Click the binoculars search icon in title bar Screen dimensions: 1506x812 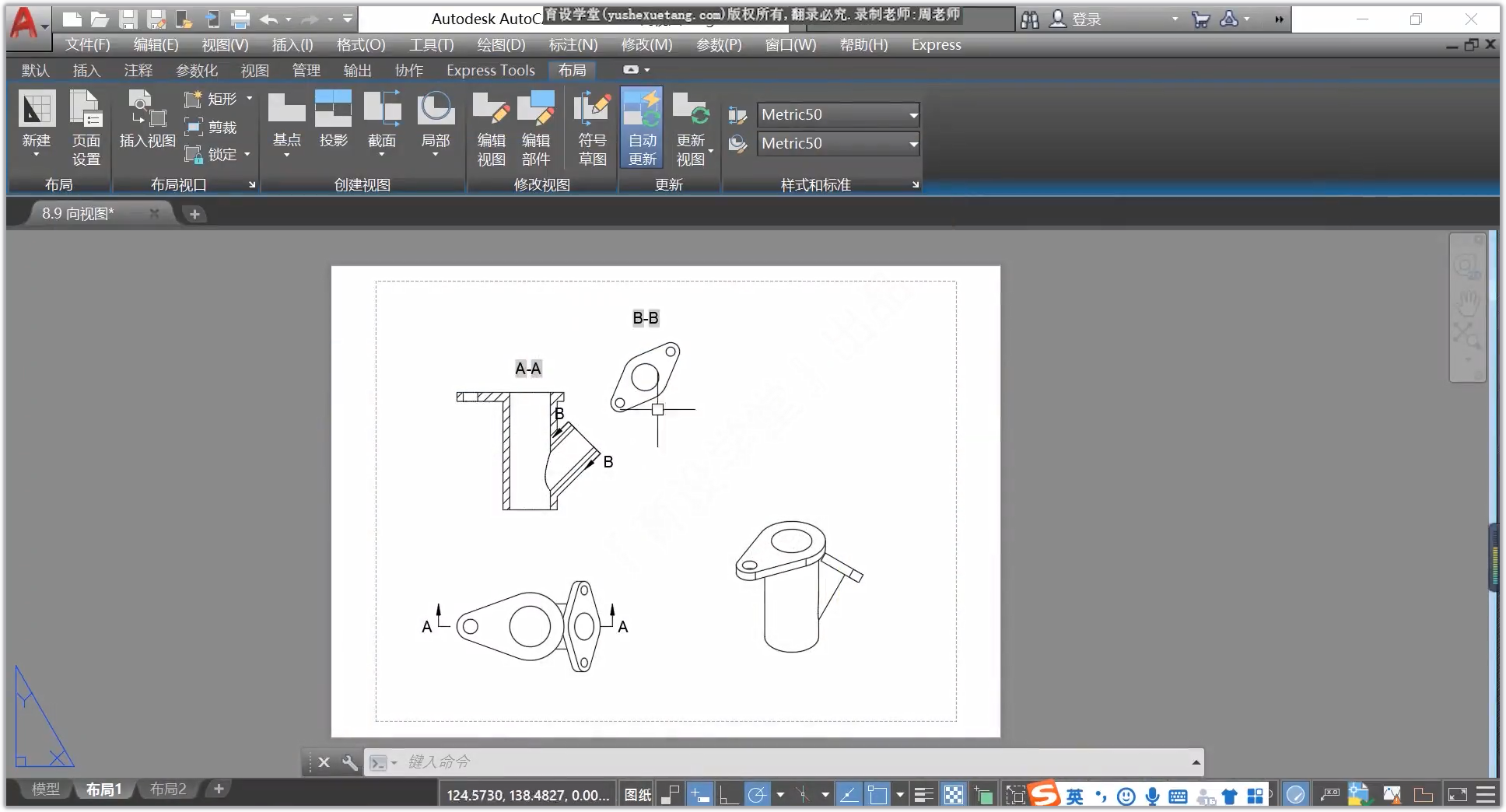(x=1030, y=19)
